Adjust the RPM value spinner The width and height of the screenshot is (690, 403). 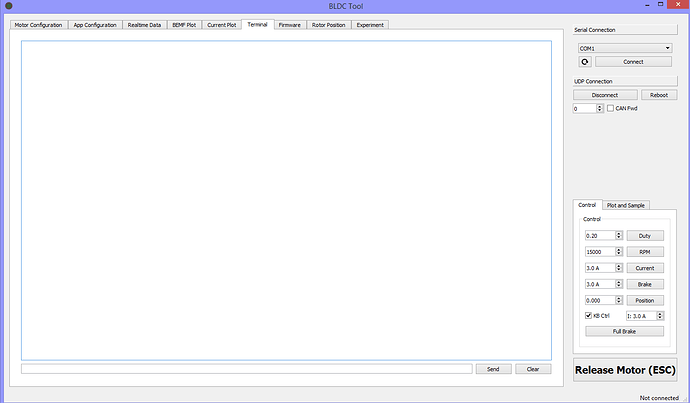click(619, 252)
